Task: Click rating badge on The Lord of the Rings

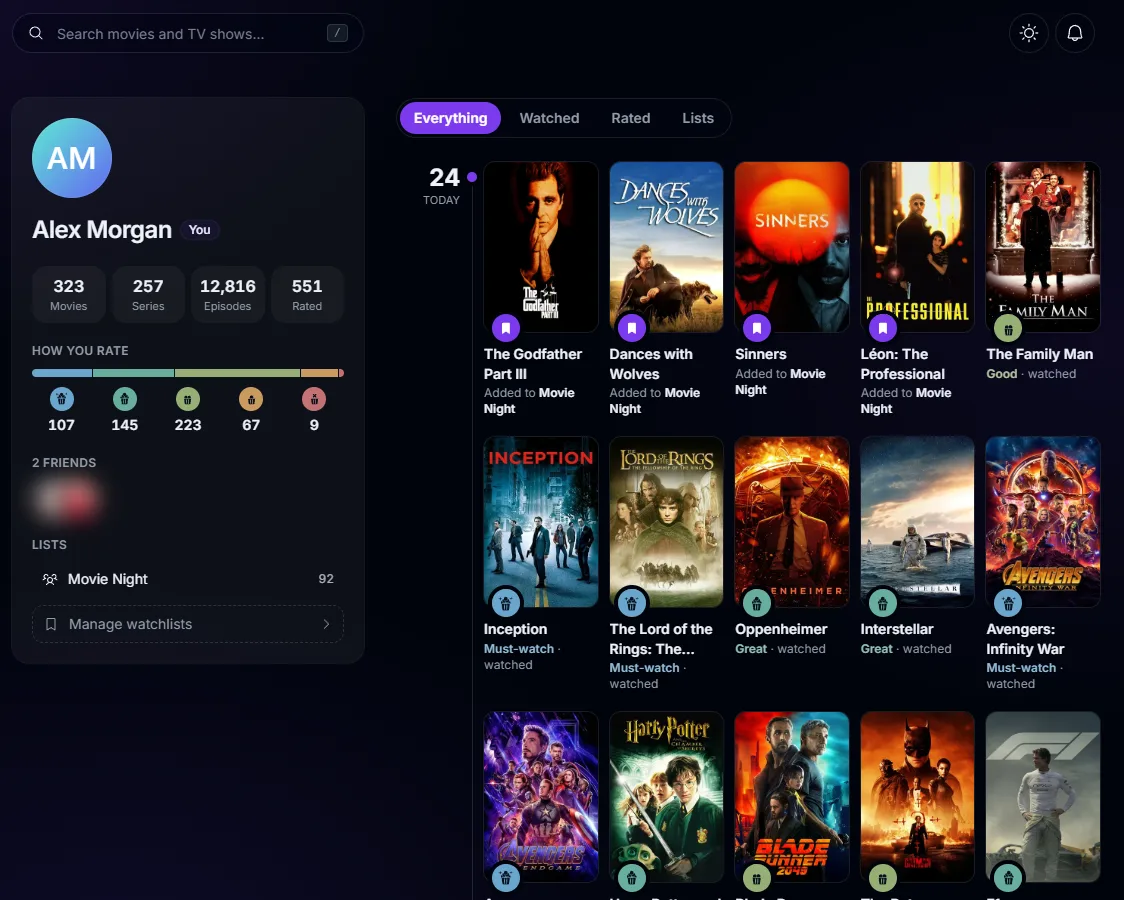Action: 632,603
